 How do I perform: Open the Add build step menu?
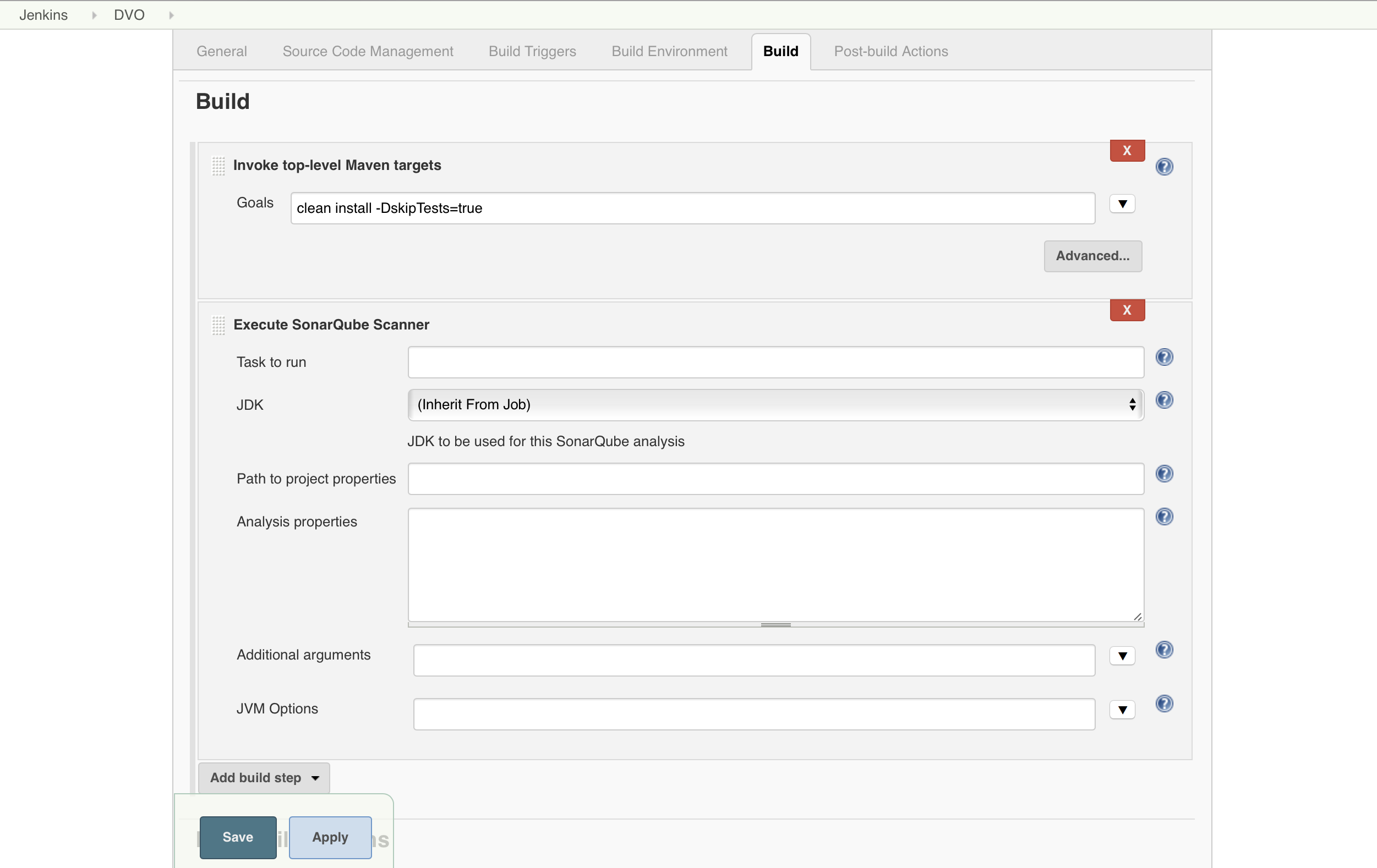(x=264, y=778)
